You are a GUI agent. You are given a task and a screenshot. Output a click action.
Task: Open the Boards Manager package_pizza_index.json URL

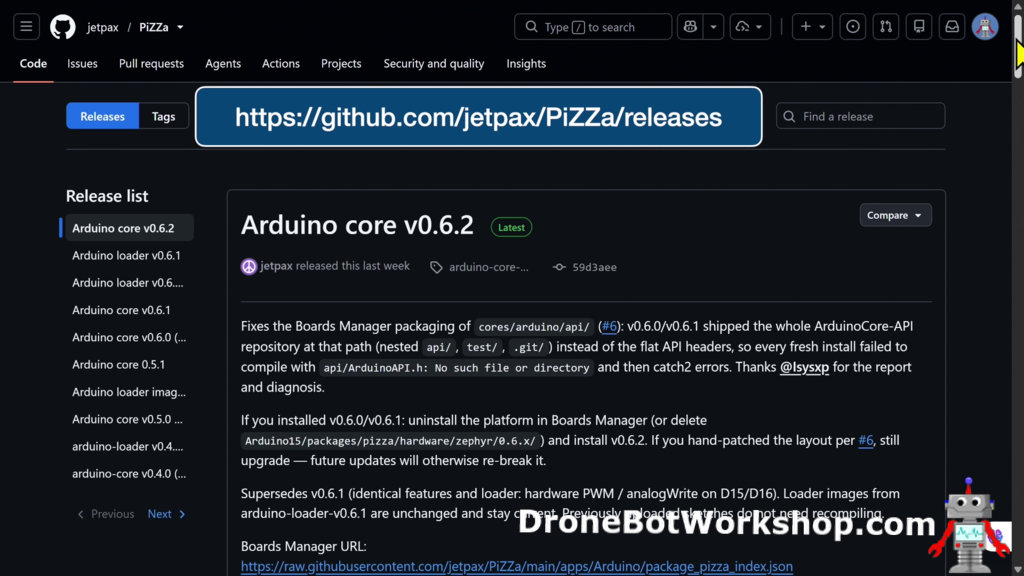(x=517, y=566)
